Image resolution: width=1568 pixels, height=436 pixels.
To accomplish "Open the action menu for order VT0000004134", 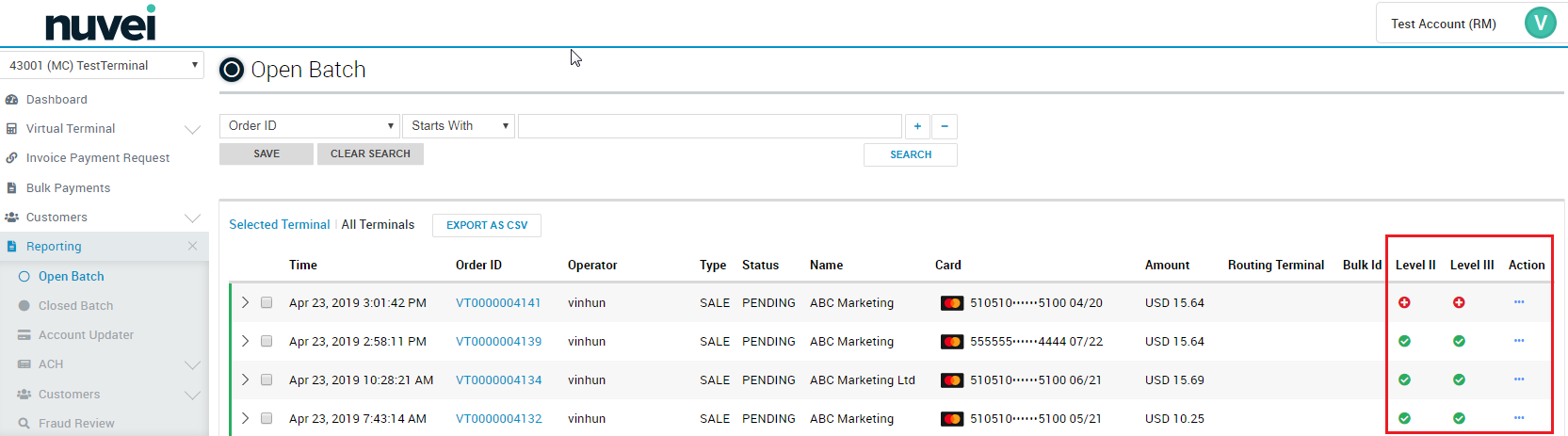I will (1519, 379).
